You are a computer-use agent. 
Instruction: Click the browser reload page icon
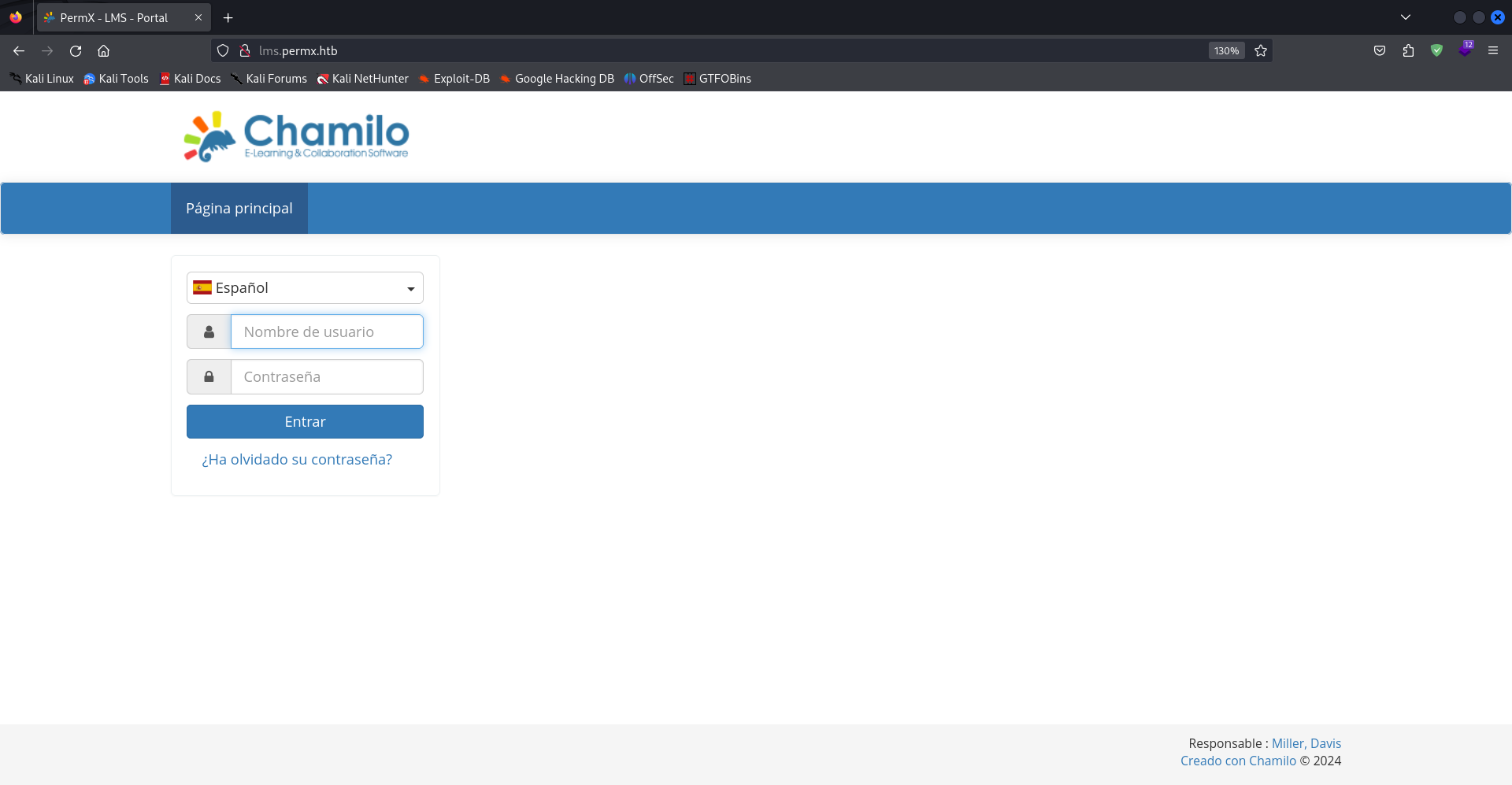[x=76, y=50]
